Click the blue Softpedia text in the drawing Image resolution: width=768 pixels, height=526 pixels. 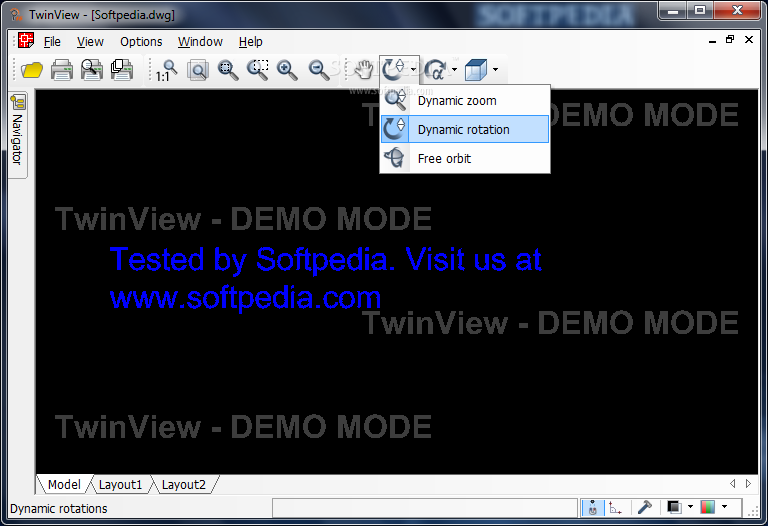[x=325, y=278]
